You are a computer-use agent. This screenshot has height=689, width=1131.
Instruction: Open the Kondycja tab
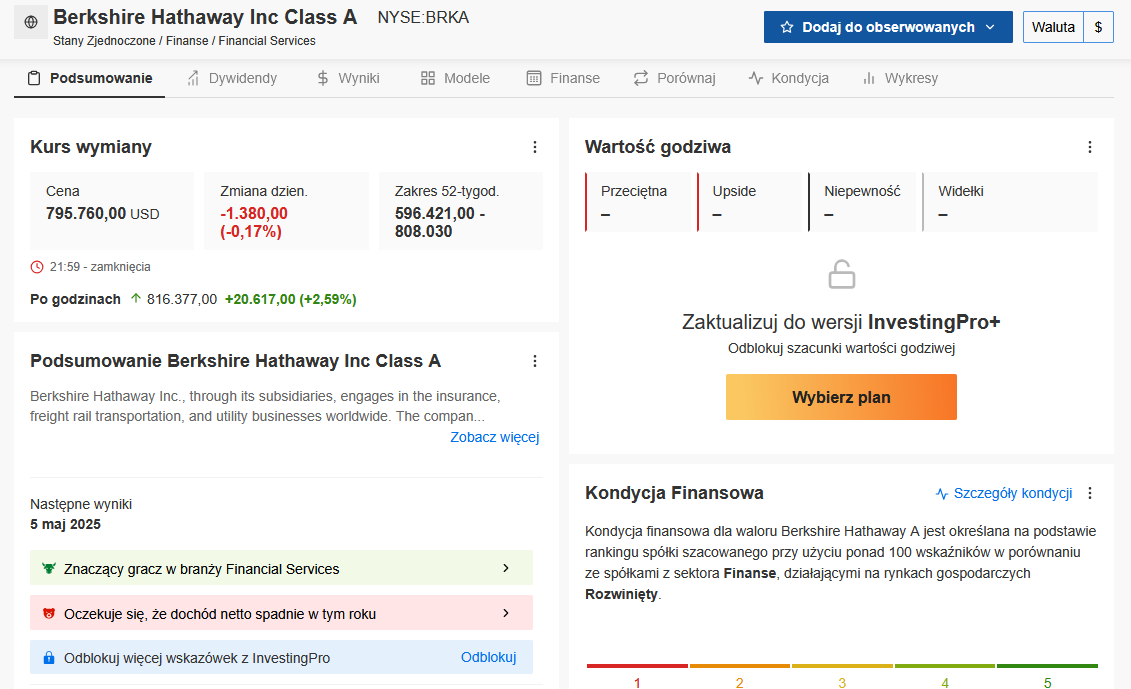788,78
